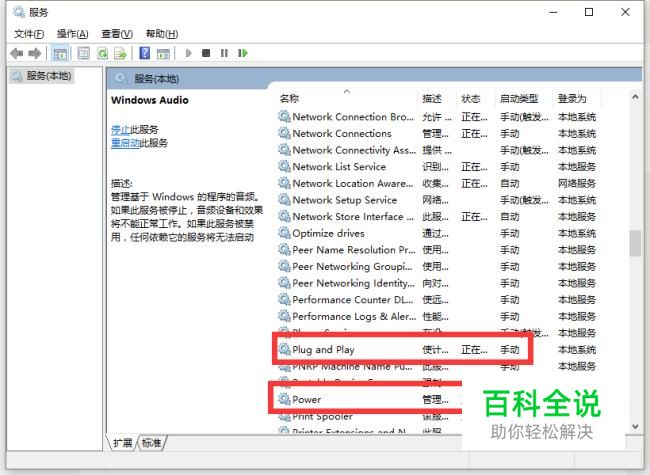Open the 查看(V) menu

pos(117,34)
